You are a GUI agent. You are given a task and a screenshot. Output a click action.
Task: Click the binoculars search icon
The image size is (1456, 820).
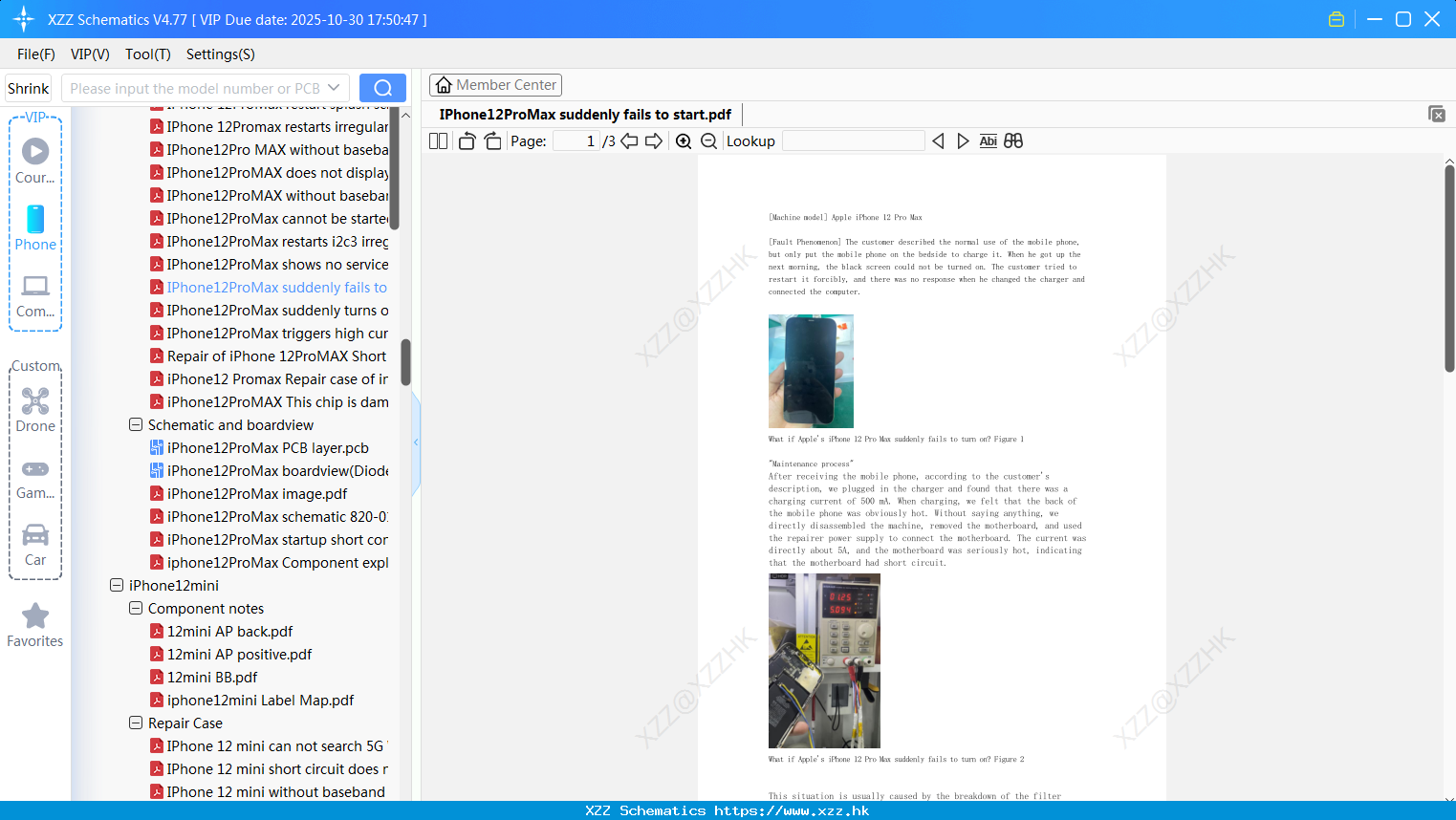click(1013, 140)
